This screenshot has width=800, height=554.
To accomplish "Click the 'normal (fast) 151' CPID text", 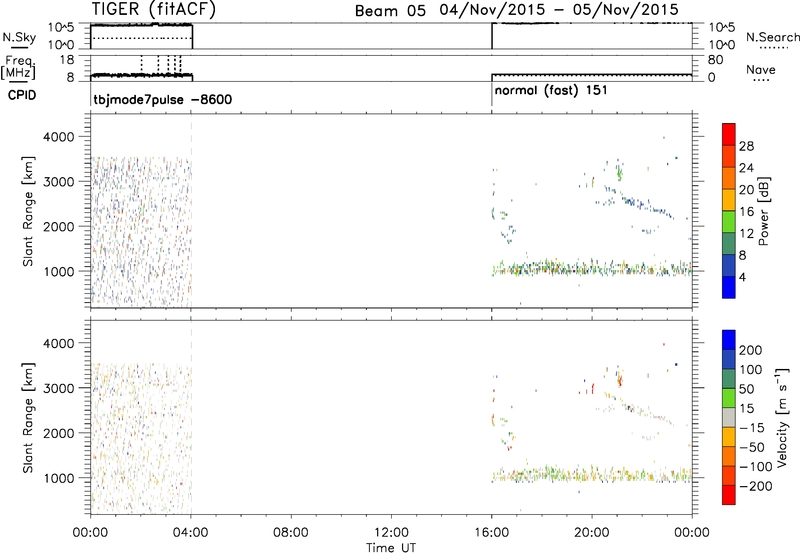I will pyautogui.click(x=551, y=91).
